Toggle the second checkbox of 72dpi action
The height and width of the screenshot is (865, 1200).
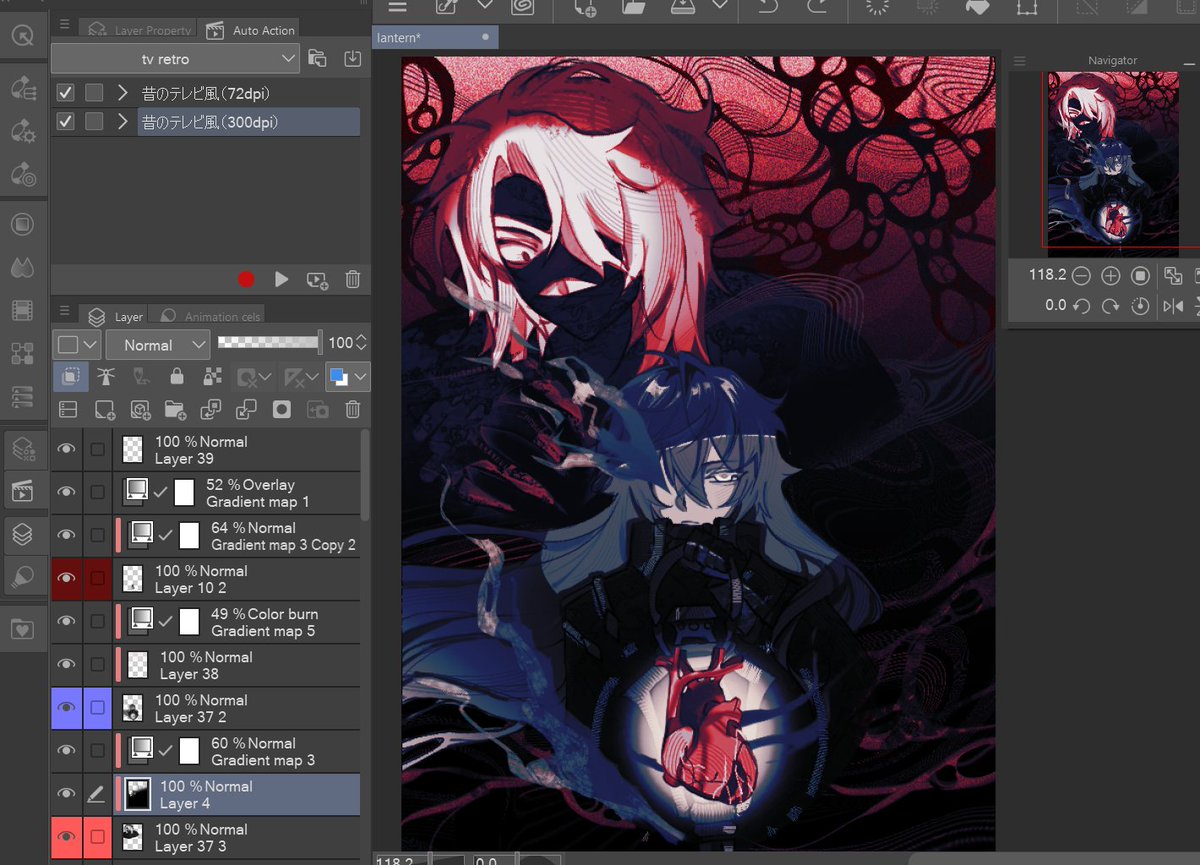(94, 93)
